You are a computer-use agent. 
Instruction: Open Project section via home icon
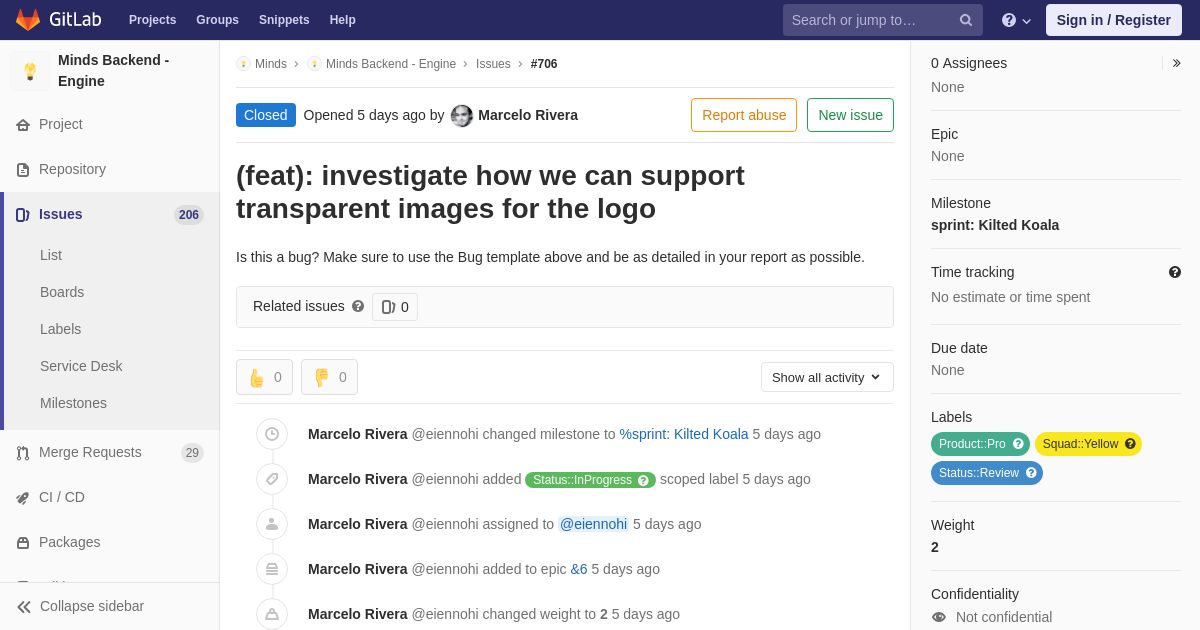click(23, 125)
